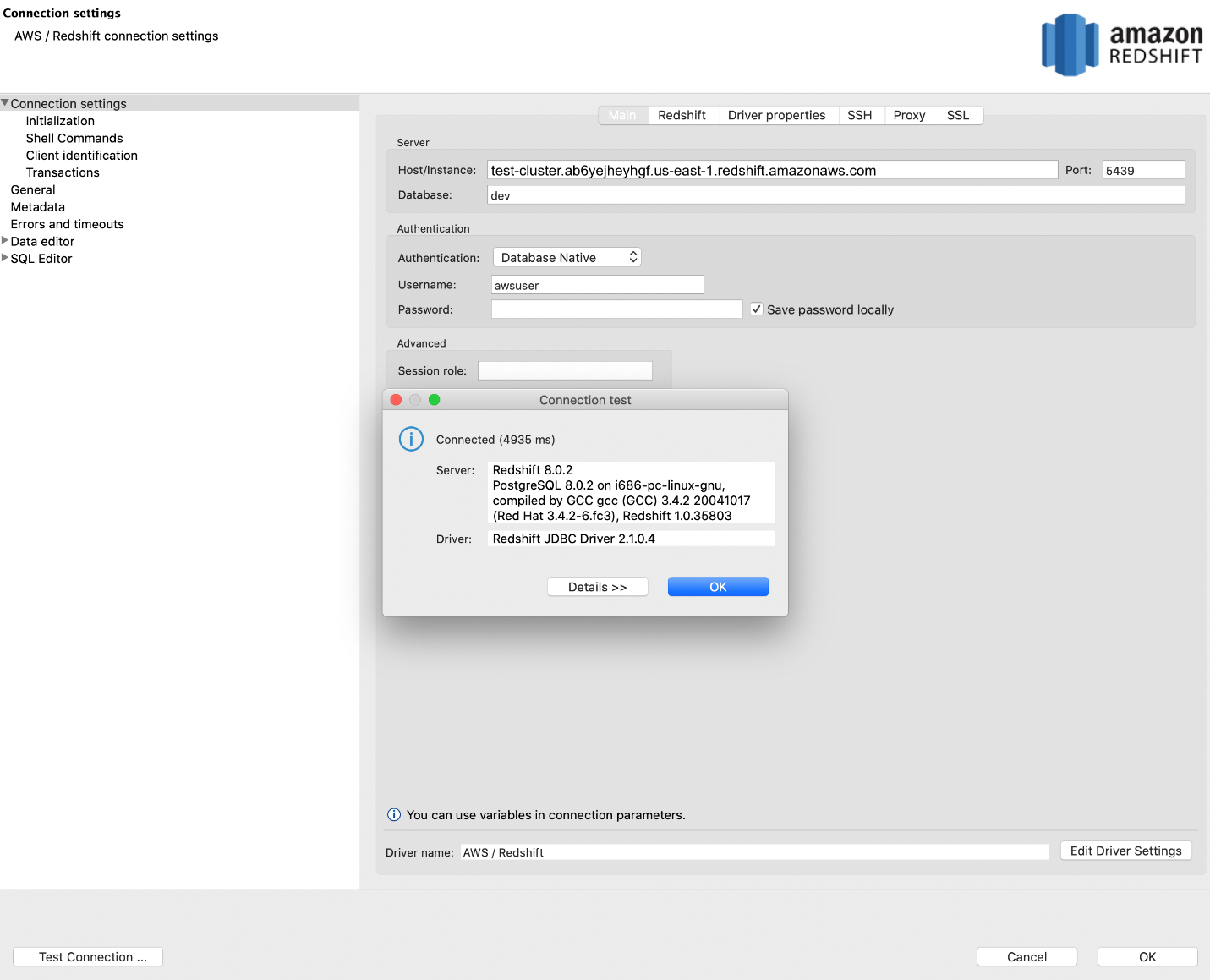
Task: Open the Authentication dropdown
Action: 567,257
